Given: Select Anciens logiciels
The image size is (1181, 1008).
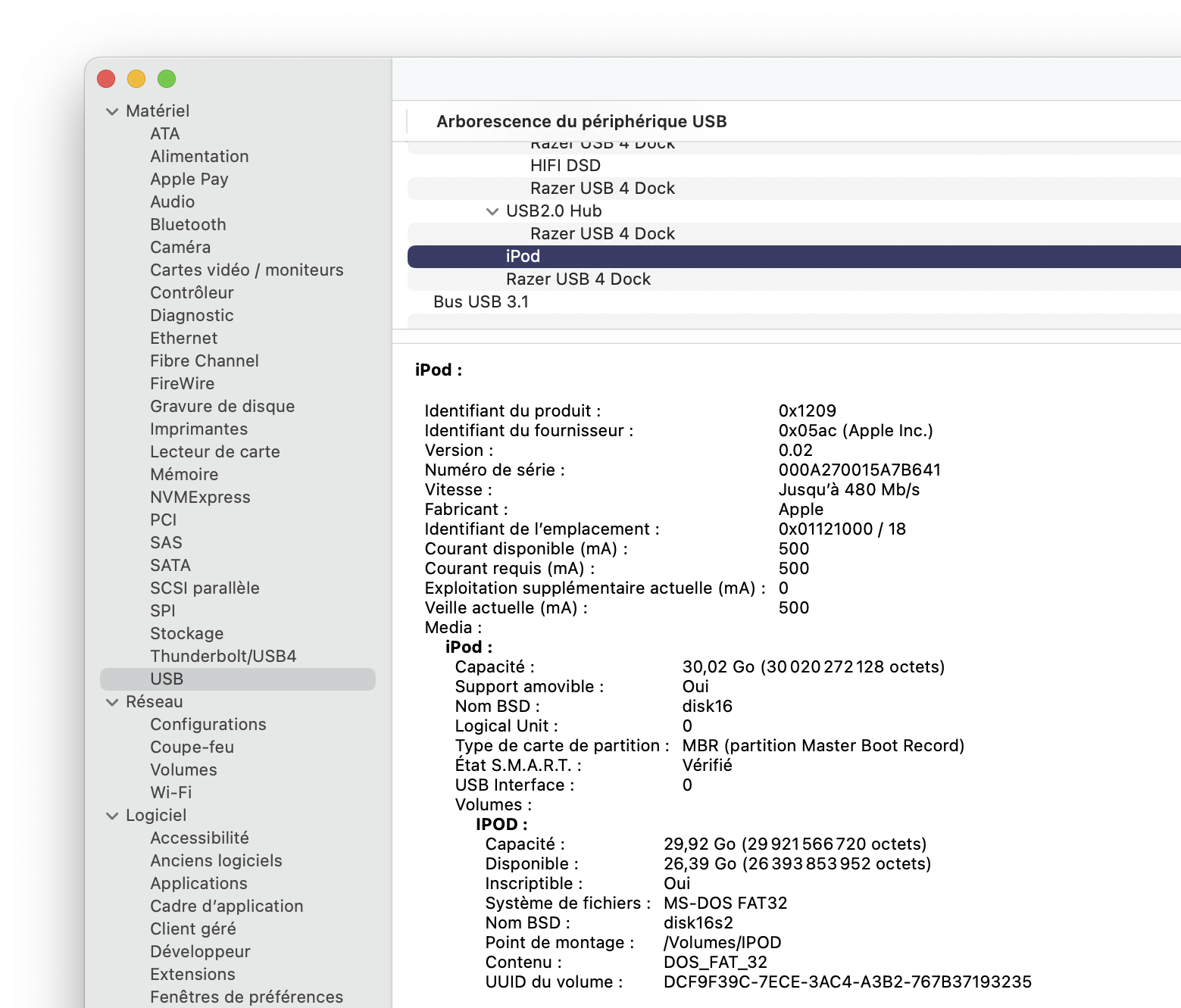Looking at the screenshot, I should tap(216, 861).
